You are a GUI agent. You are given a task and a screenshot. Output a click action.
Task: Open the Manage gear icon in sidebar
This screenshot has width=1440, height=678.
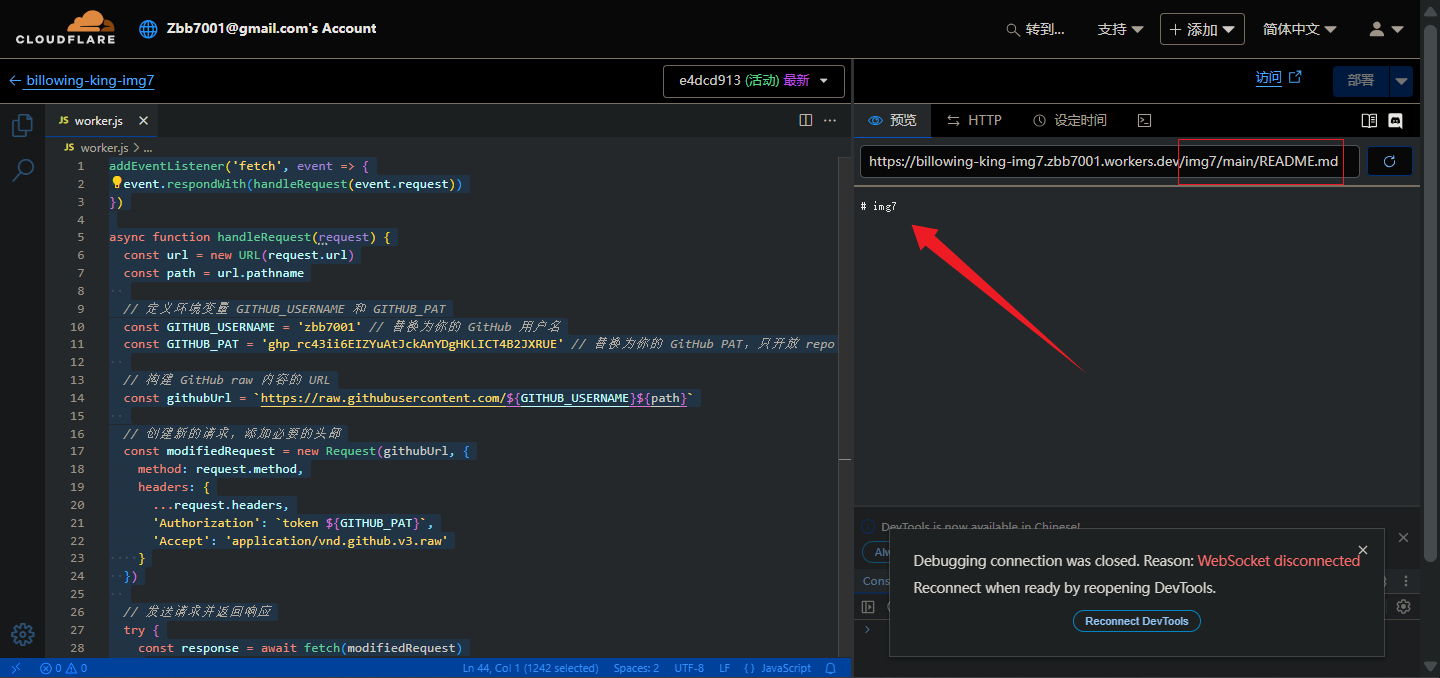click(22, 634)
